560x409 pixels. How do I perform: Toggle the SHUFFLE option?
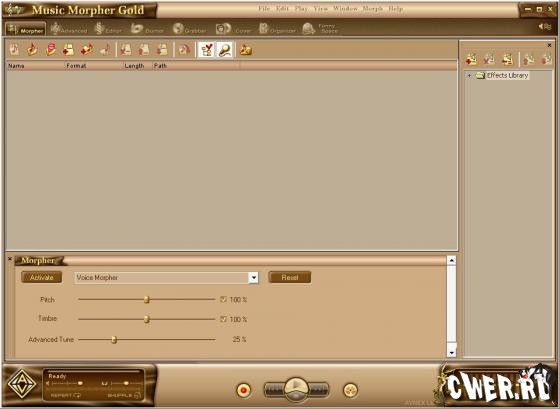[124, 395]
